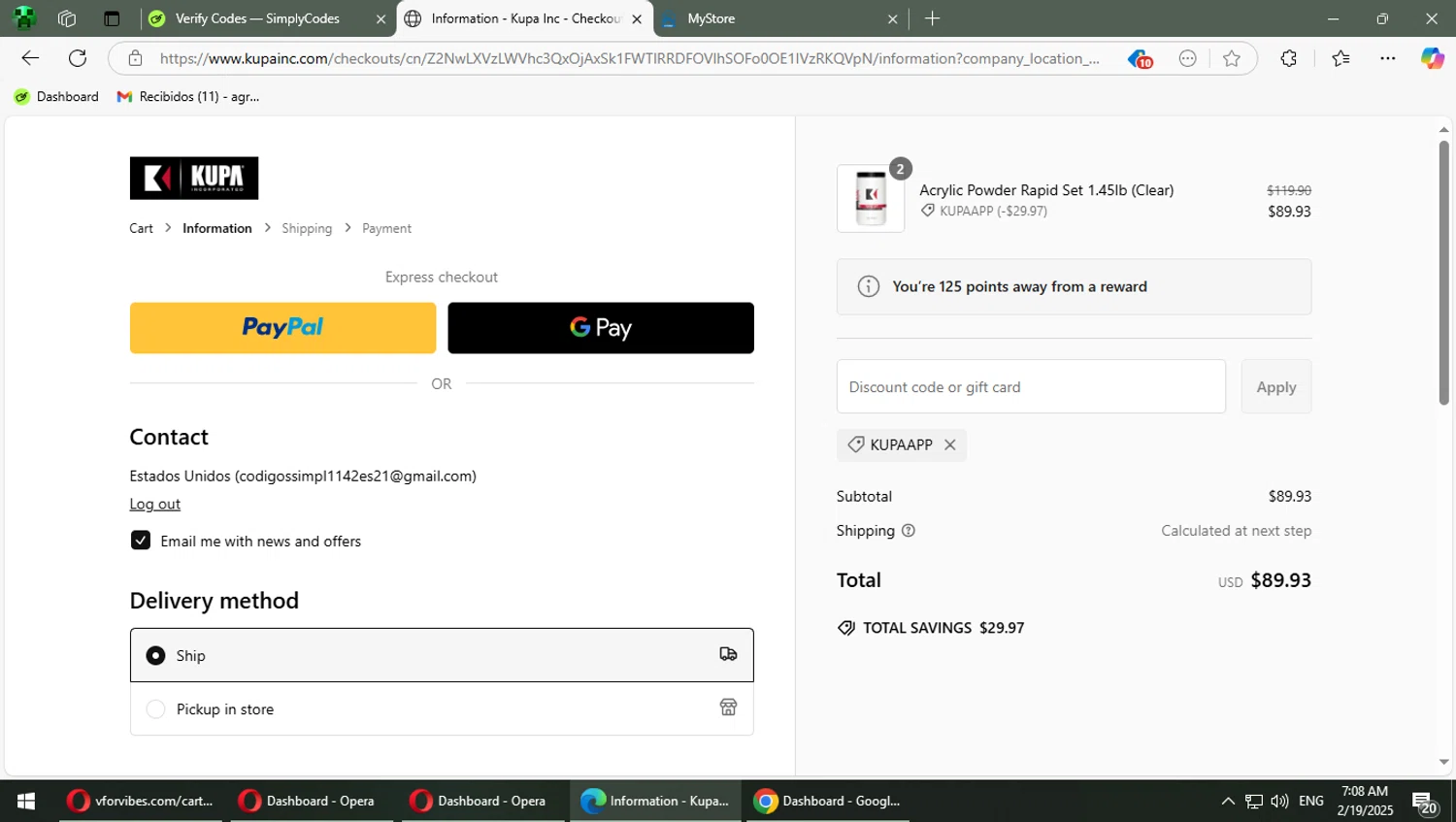Open the Workspaces icon in Edge
Image resolution: width=1456 pixels, height=822 pixels.
click(67, 18)
